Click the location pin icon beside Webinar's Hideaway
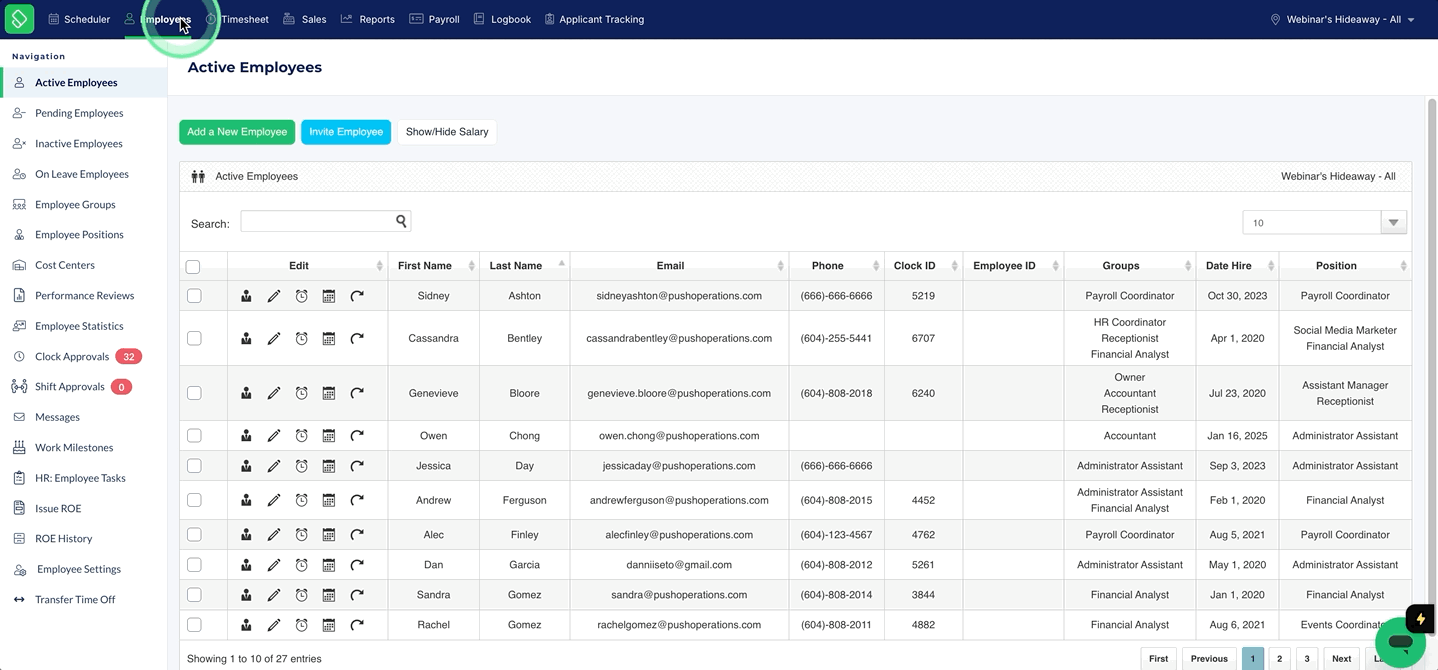The width and height of the screenshot is (1438, 670). tap(1275, 19)
